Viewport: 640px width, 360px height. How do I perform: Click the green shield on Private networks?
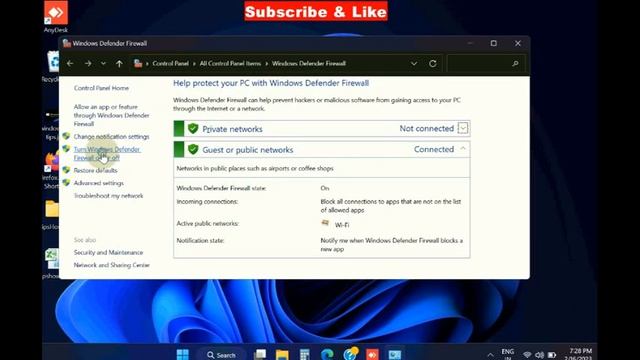point(193,129)
